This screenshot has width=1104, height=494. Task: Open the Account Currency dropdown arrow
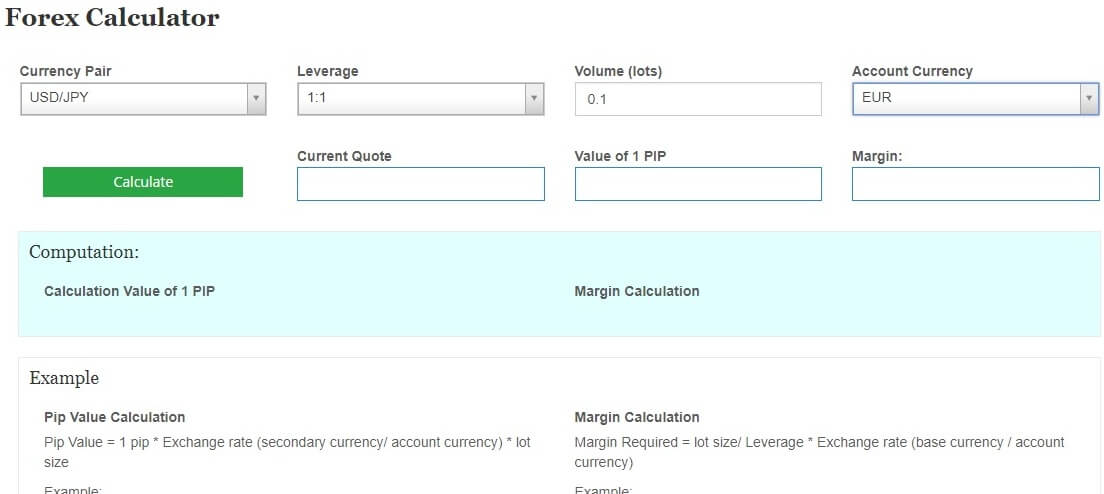pyautogui.click(x=1089, y=99)
